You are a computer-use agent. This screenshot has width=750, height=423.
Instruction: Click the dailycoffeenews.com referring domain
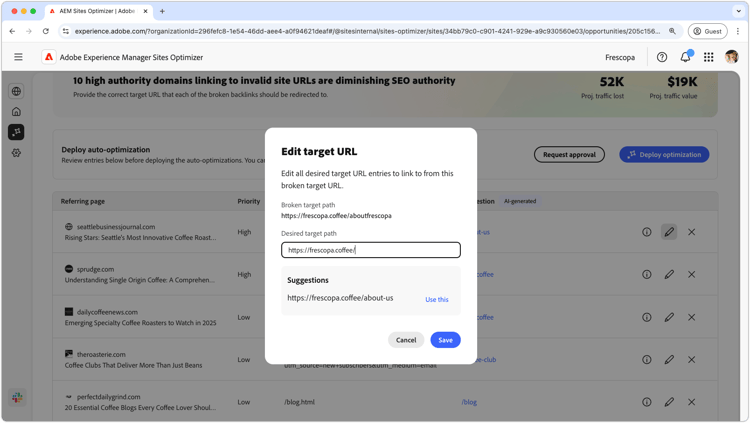(107, 312)
